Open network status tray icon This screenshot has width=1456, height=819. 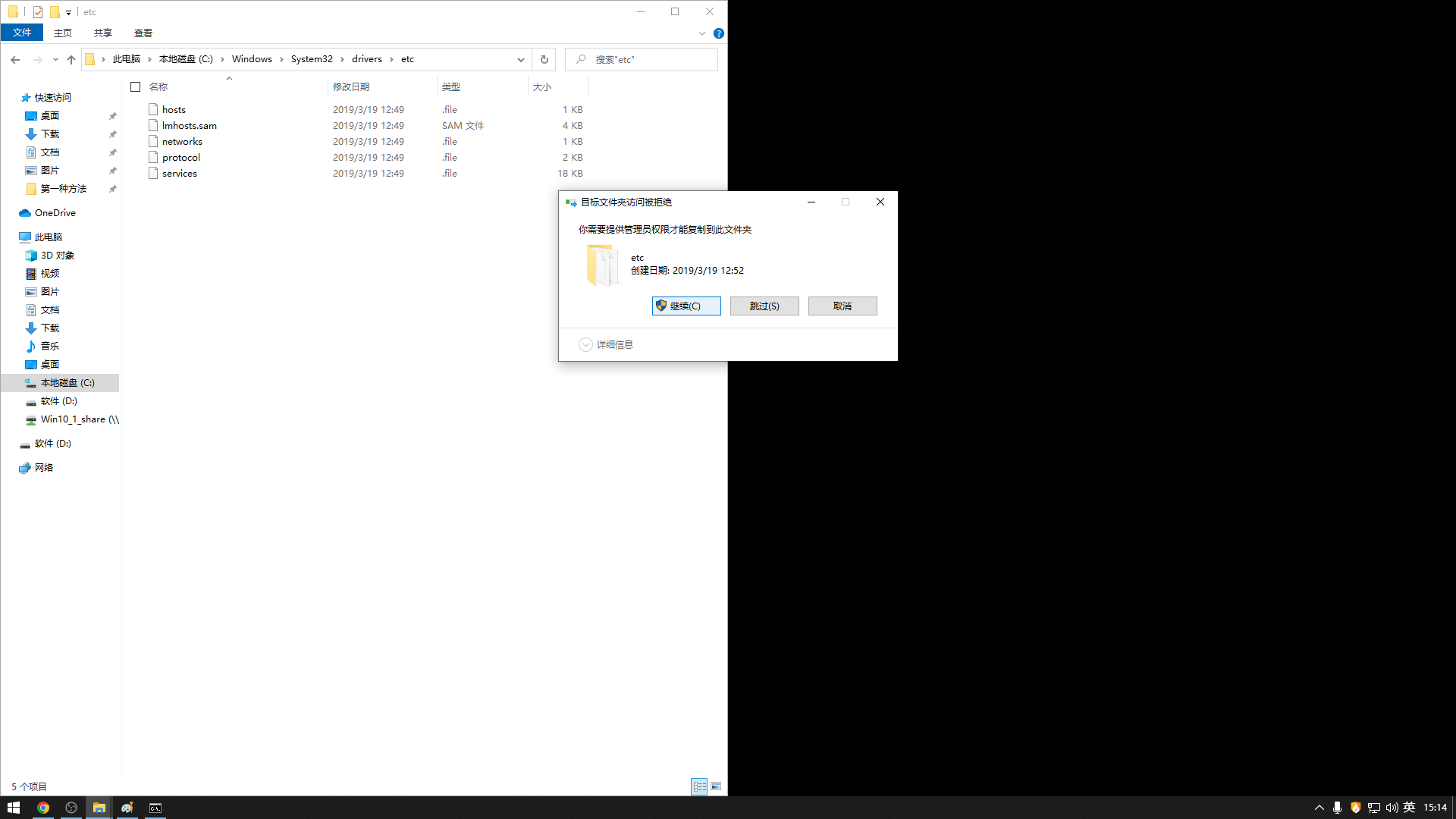pyautogui.click(x=1373, y=808)
